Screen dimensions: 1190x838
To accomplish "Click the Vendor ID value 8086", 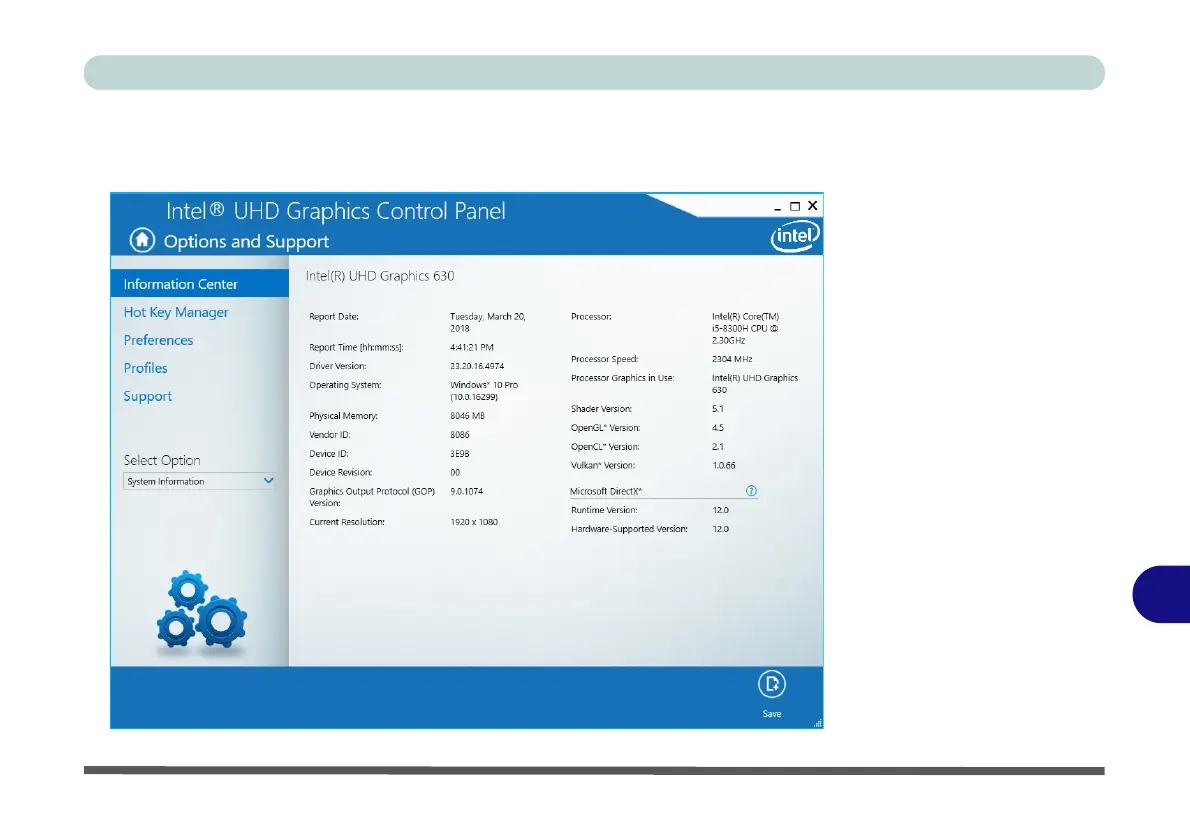I will 459,434.
